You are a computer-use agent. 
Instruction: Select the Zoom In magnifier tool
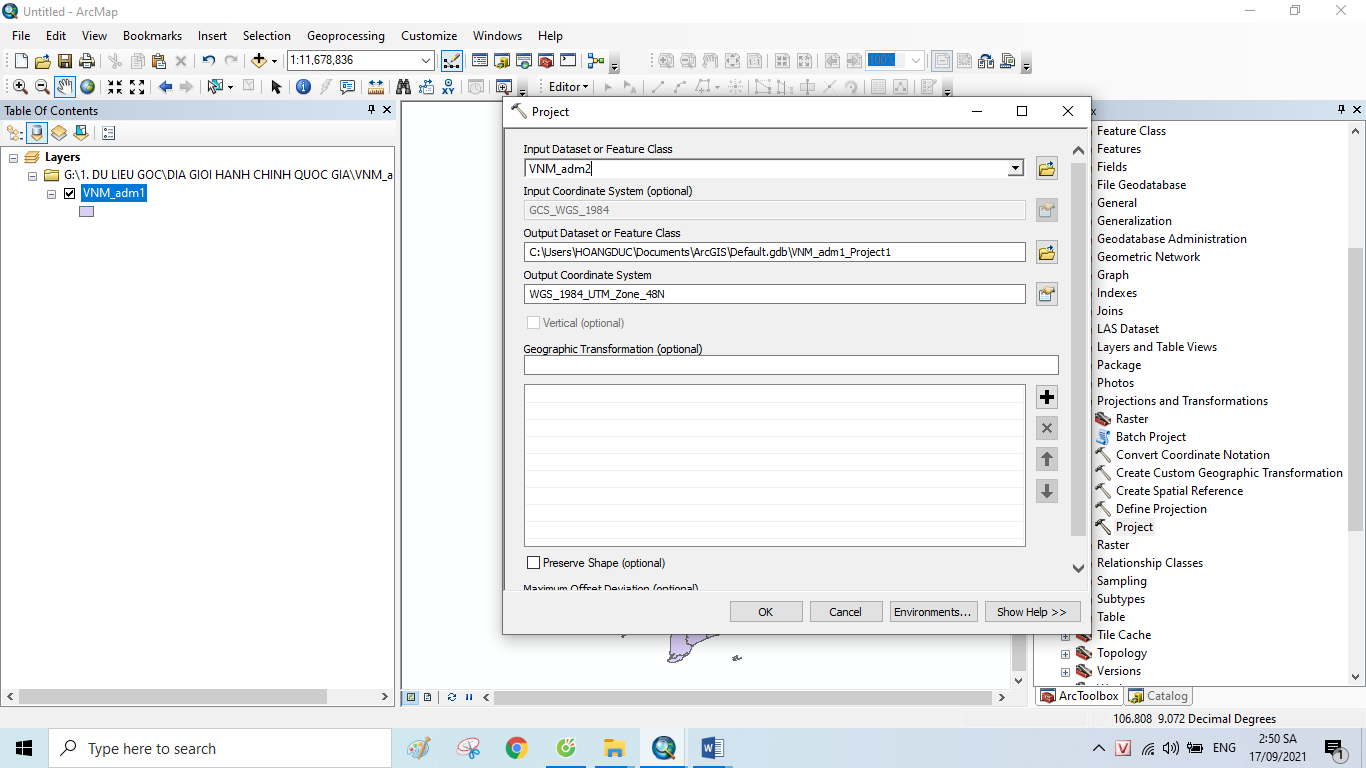pyautogui.click(x=20, y=87)
